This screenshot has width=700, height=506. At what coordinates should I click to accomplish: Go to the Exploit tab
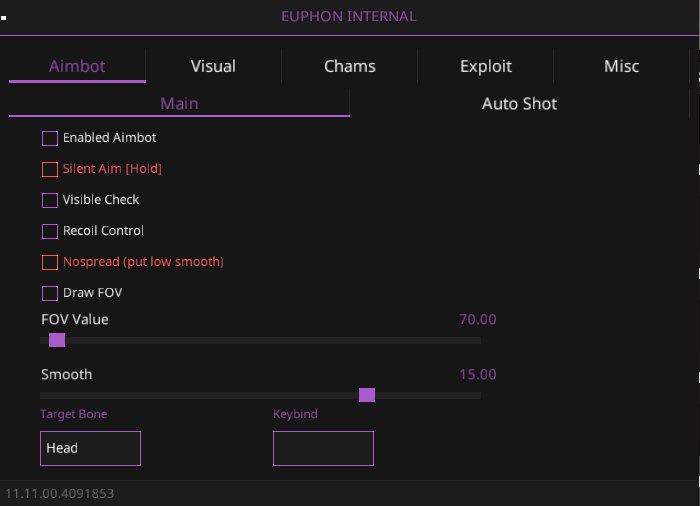tap(486, 67)
